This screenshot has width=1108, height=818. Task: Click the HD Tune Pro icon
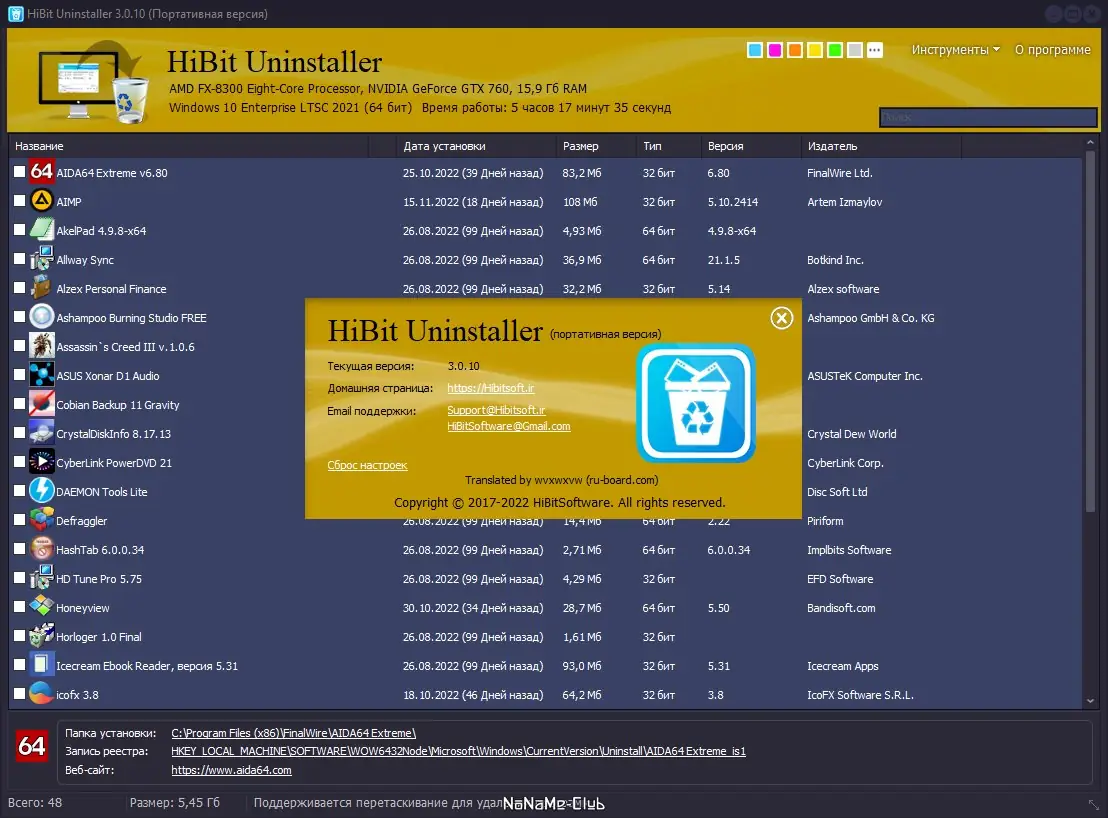42,578
